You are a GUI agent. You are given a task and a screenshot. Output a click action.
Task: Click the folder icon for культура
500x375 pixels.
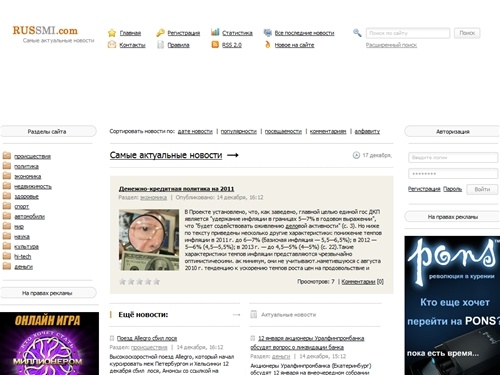pyautogui.click(x=7, y=246)
